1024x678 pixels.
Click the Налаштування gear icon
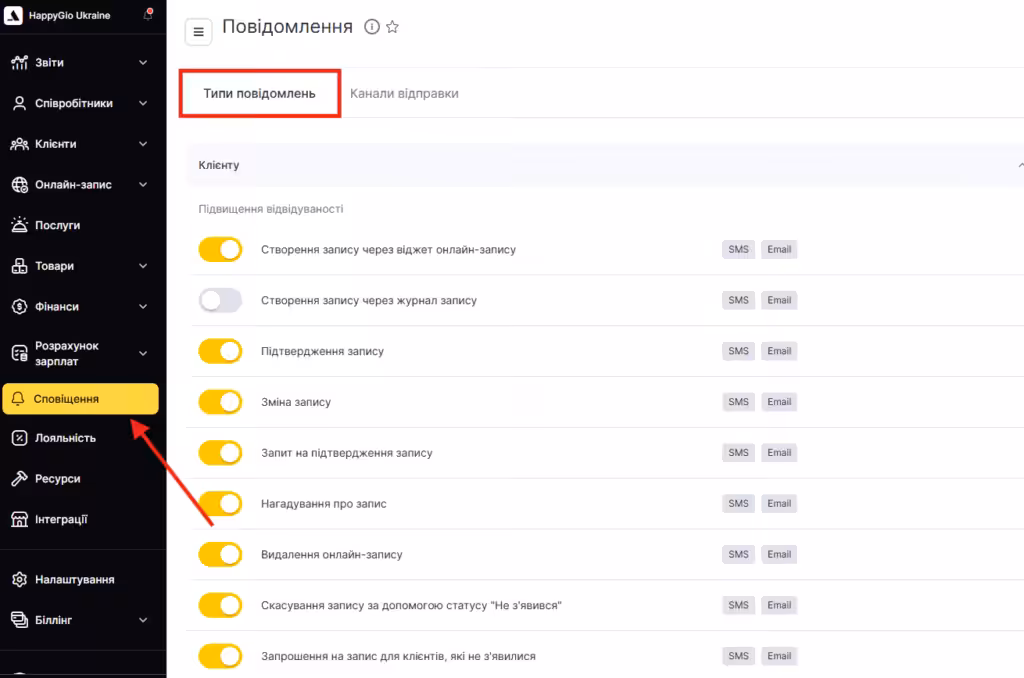(19, 580)
